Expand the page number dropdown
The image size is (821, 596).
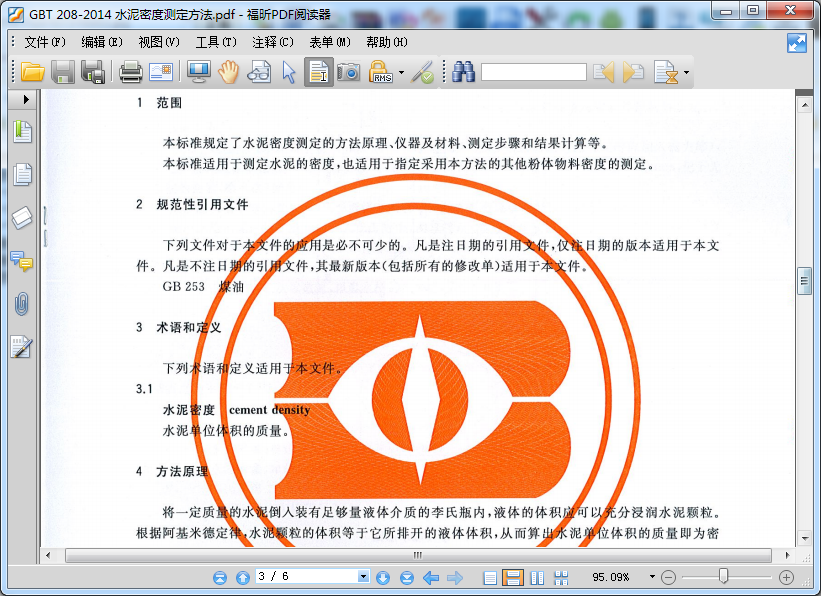click(363, 577)
